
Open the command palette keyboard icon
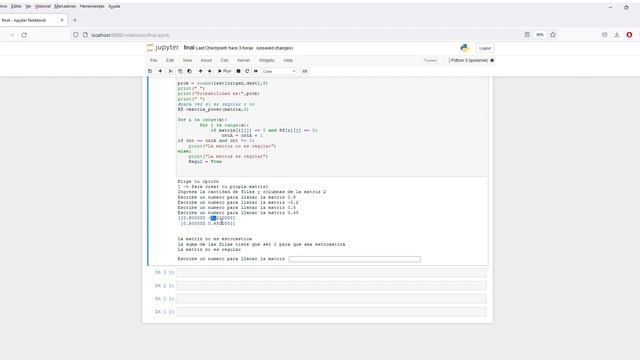(304, 71)
